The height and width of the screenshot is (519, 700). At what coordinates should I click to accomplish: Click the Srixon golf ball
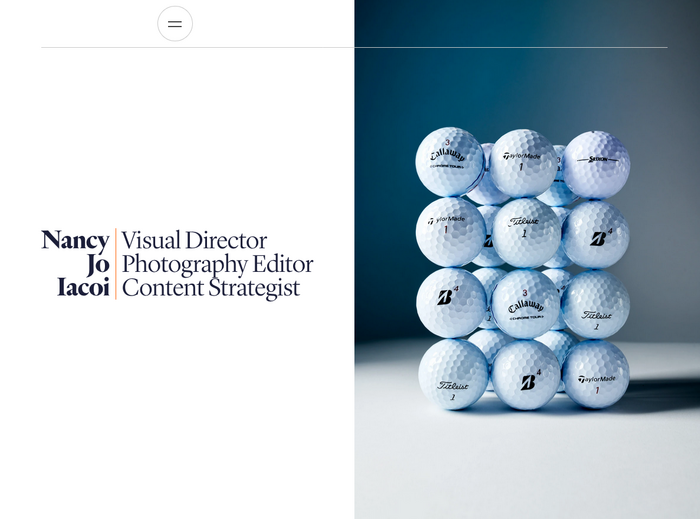(x=597, y=164)
